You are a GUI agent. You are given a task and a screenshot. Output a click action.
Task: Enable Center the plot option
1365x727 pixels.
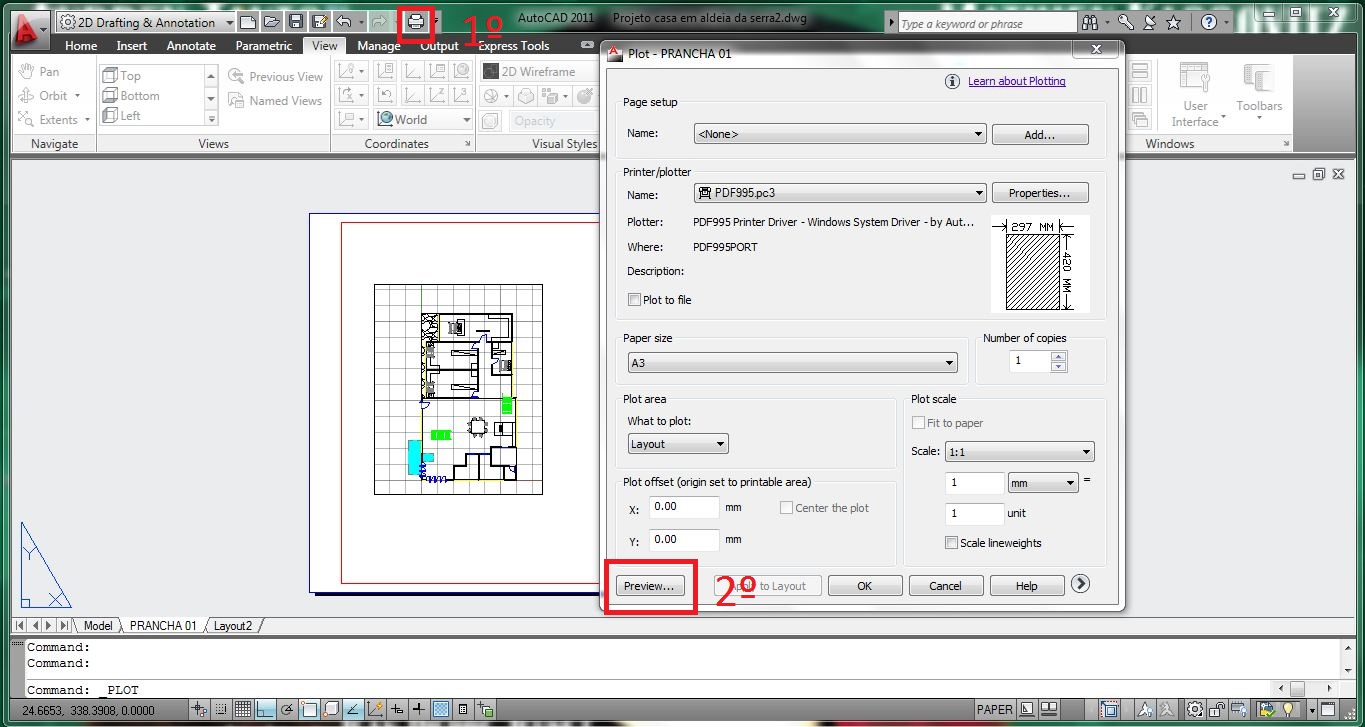(x=787, y=507)
